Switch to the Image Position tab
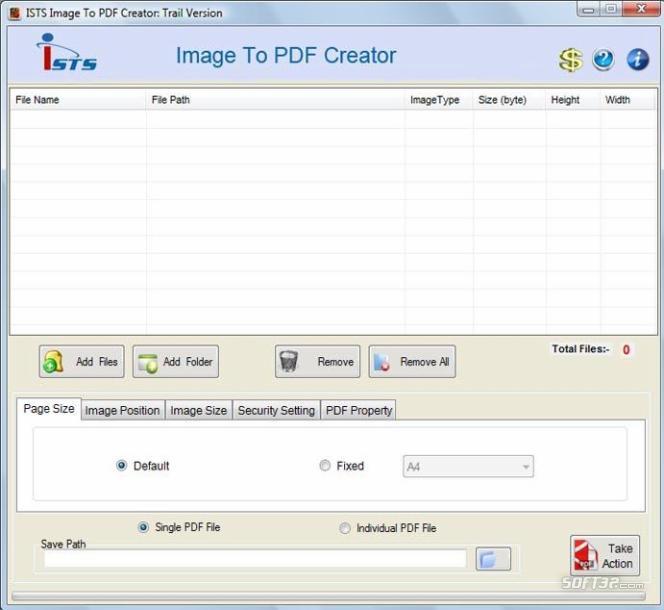 tap(122, 410)
